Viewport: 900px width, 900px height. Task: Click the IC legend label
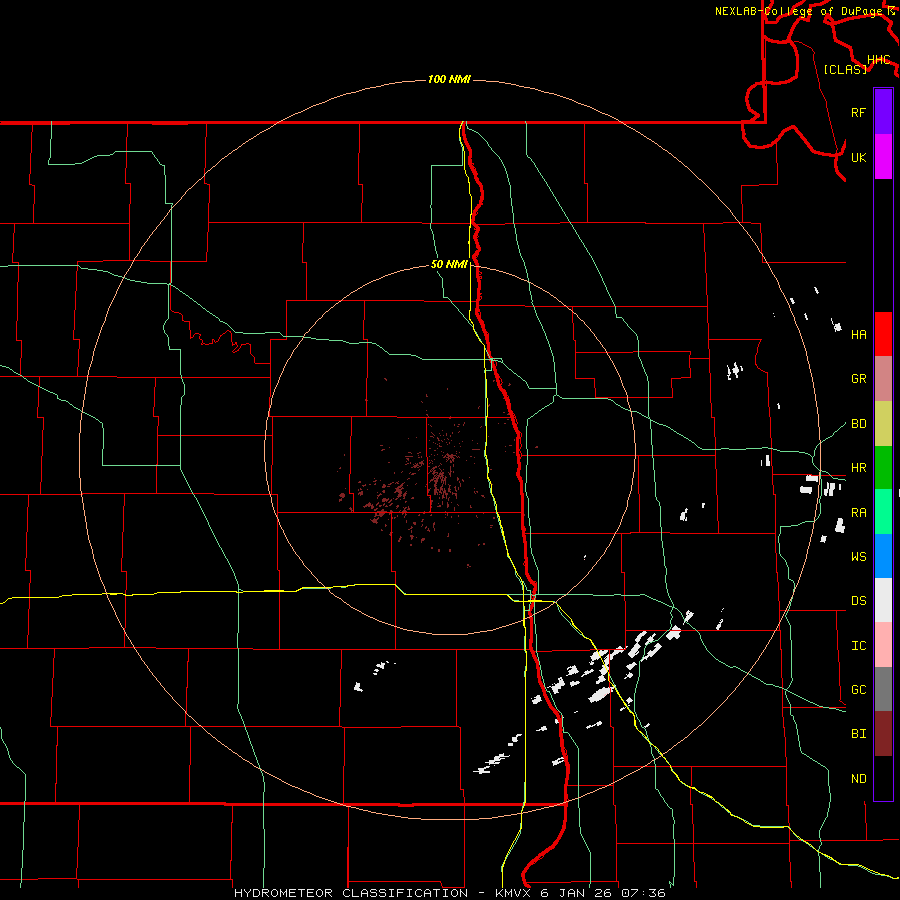click(858, 646)
